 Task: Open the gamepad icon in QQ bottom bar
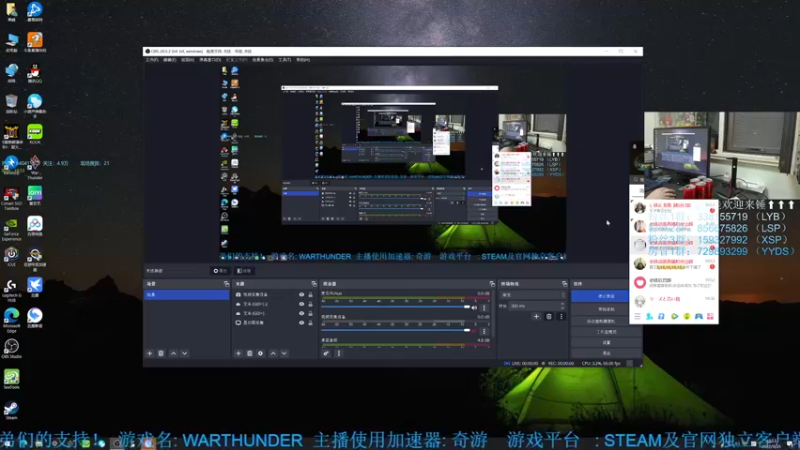(x=698, y=316)
